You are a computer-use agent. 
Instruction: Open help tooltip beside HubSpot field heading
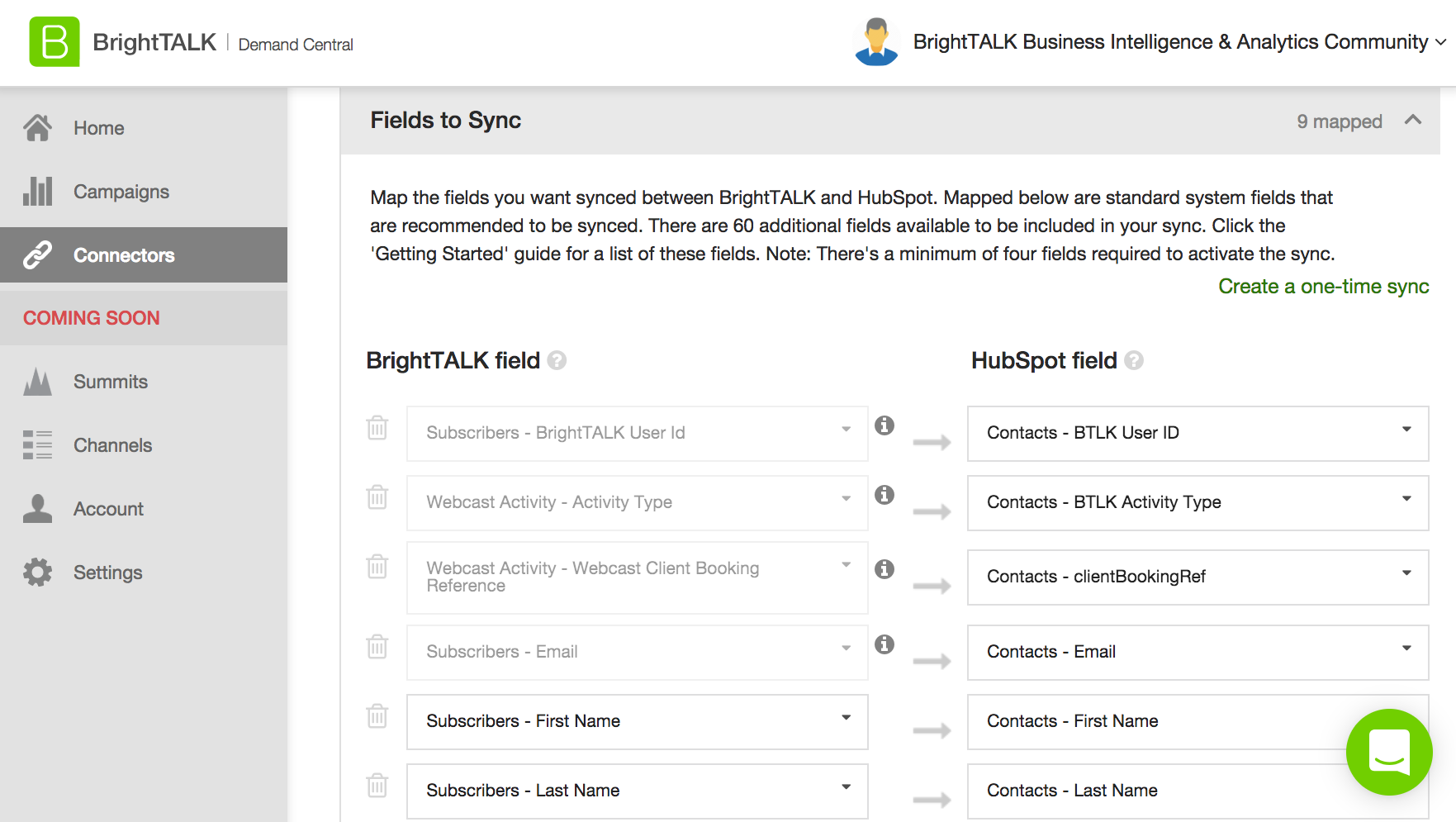pyautogui.click(x=1135, y=361)
